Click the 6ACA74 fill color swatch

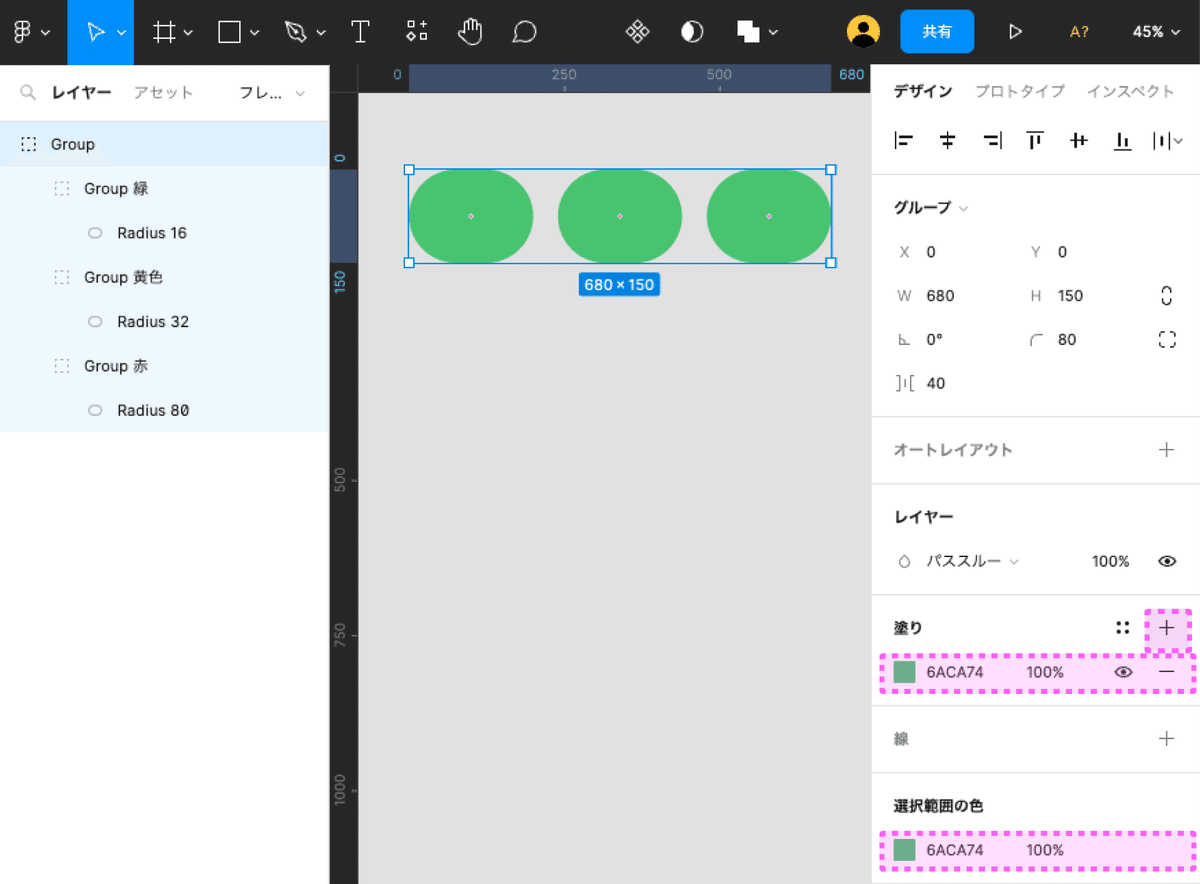coord(905,672)
